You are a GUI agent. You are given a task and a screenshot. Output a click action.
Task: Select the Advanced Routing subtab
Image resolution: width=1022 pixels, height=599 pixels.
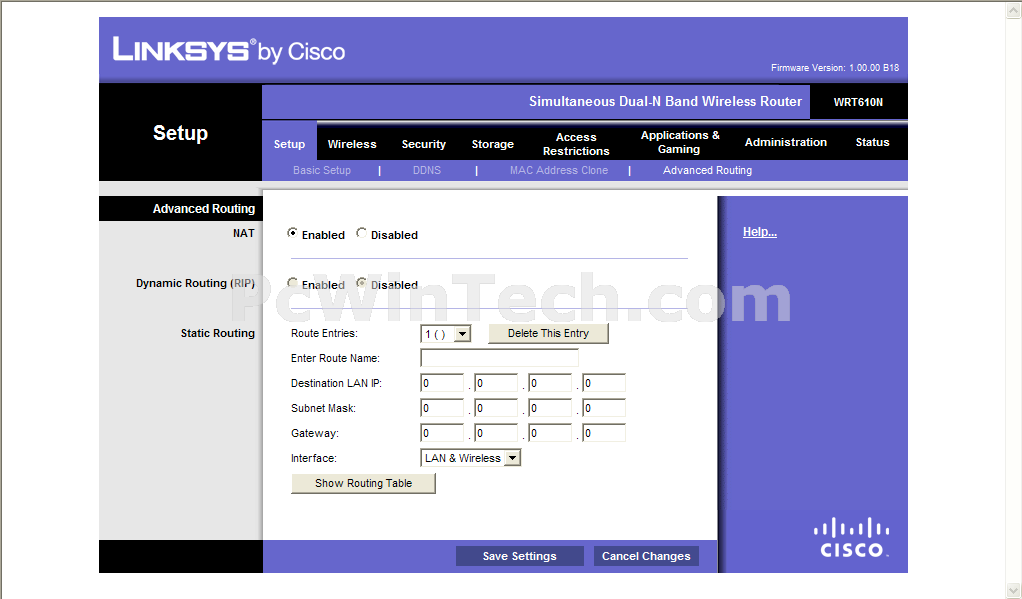[707, 170]
